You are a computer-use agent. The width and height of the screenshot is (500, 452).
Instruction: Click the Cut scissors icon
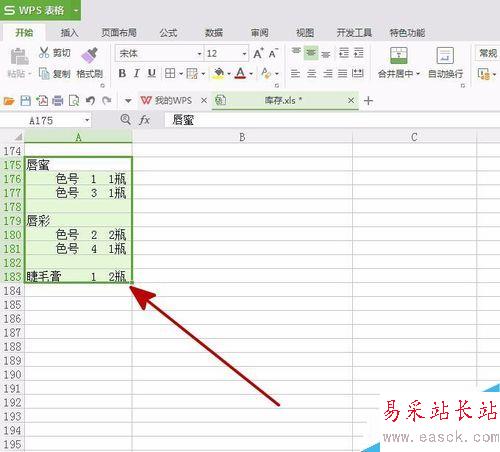tap(44, 53)
